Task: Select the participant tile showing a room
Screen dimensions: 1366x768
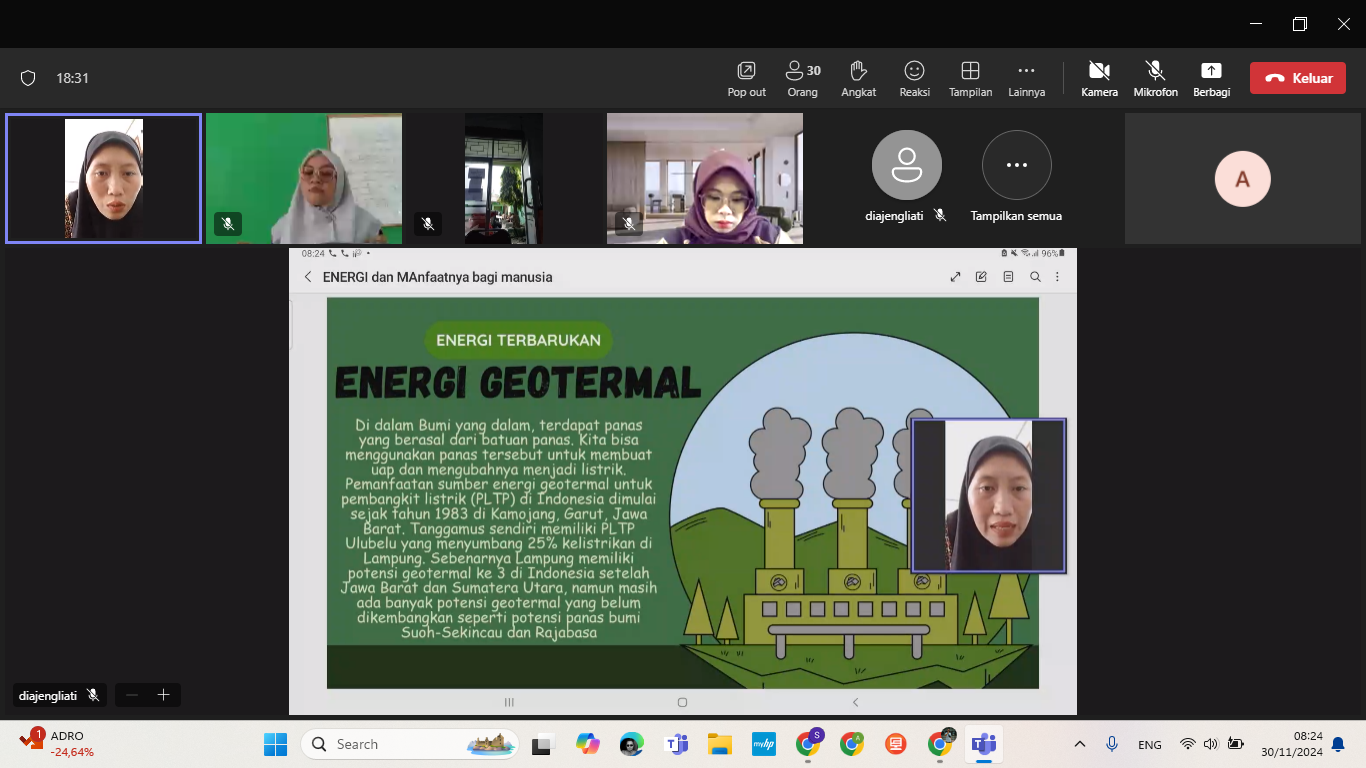Action: click(503, 178)
